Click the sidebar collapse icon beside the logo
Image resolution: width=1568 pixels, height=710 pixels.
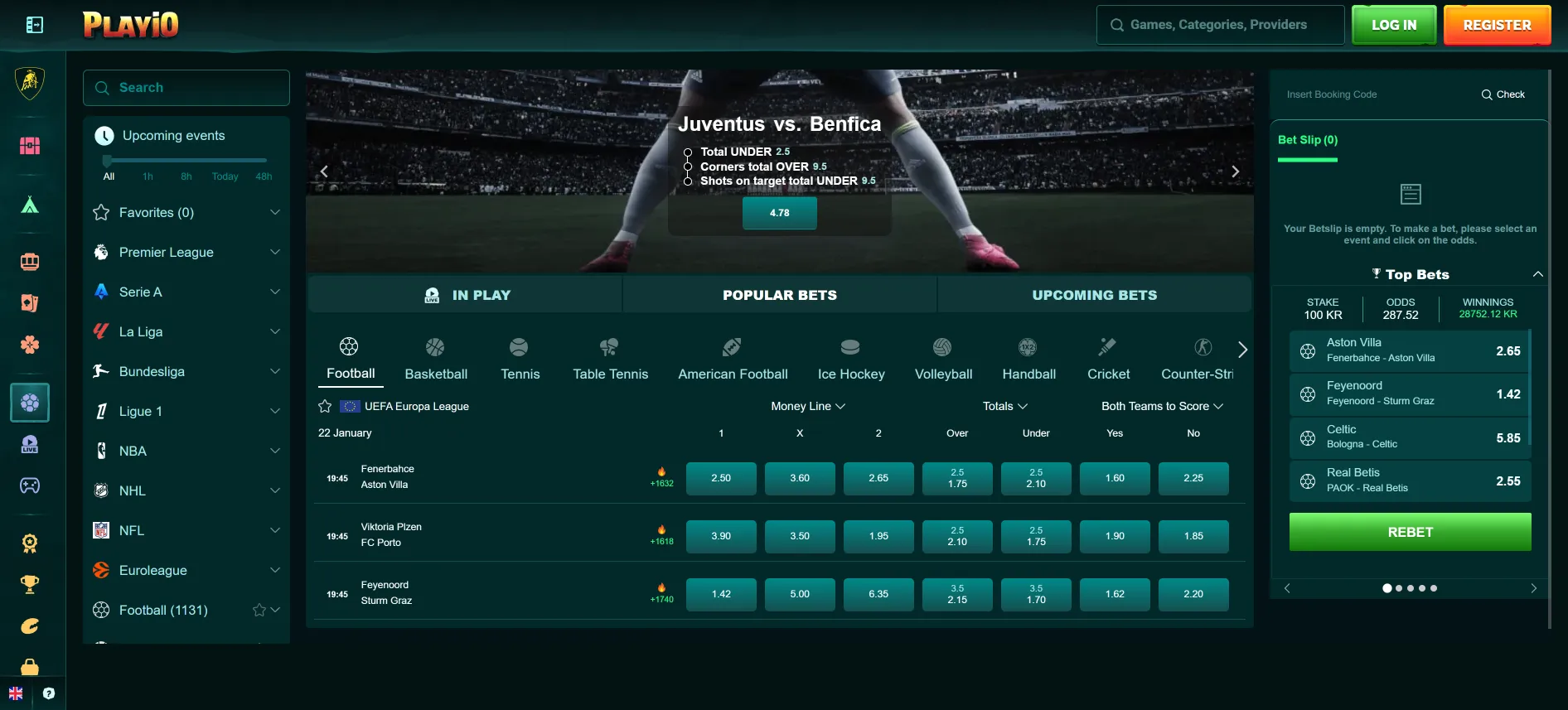(x=34, y=25)
